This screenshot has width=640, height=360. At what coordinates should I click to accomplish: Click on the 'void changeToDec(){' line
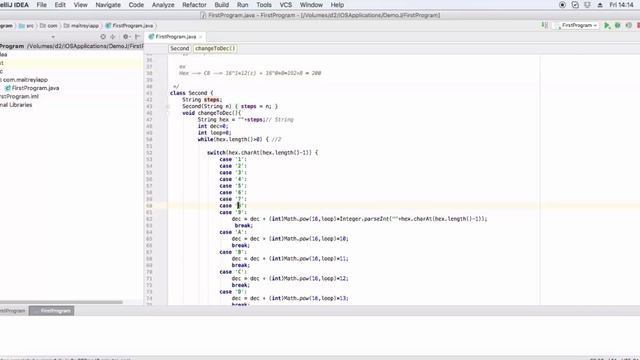(x=212, y=113)
